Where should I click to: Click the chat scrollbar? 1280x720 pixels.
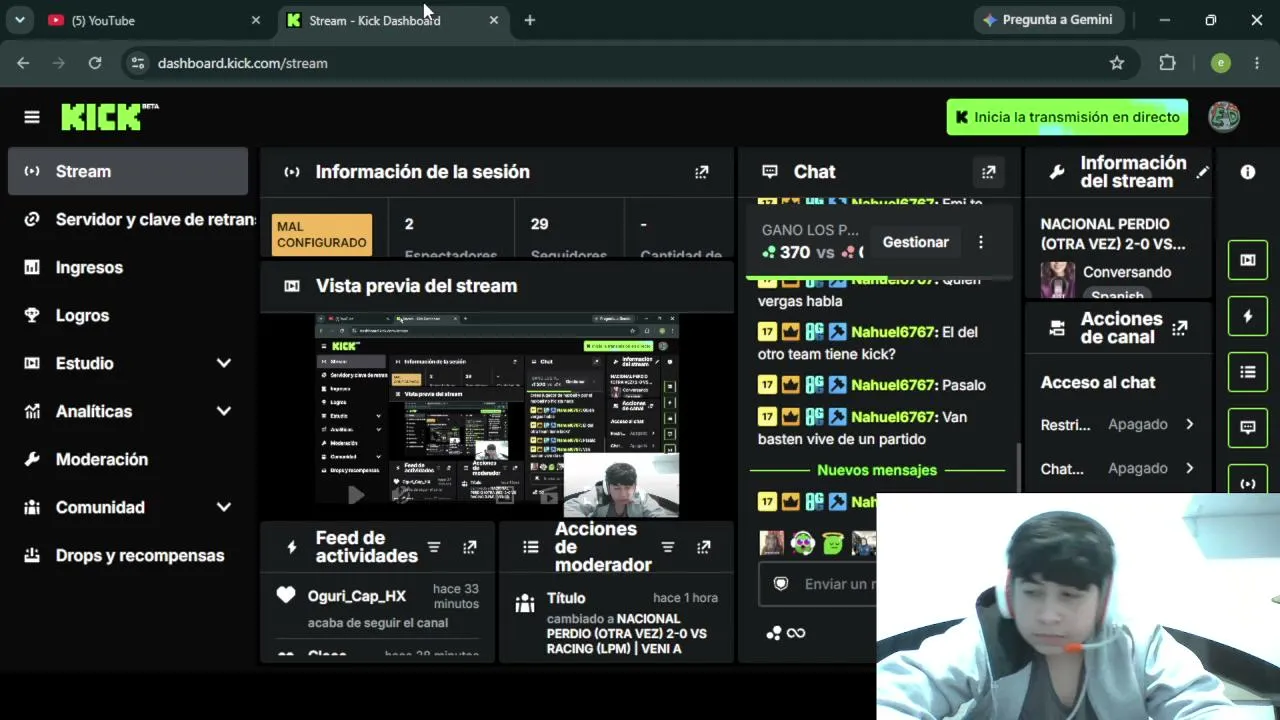click(x=1018, y=467)
